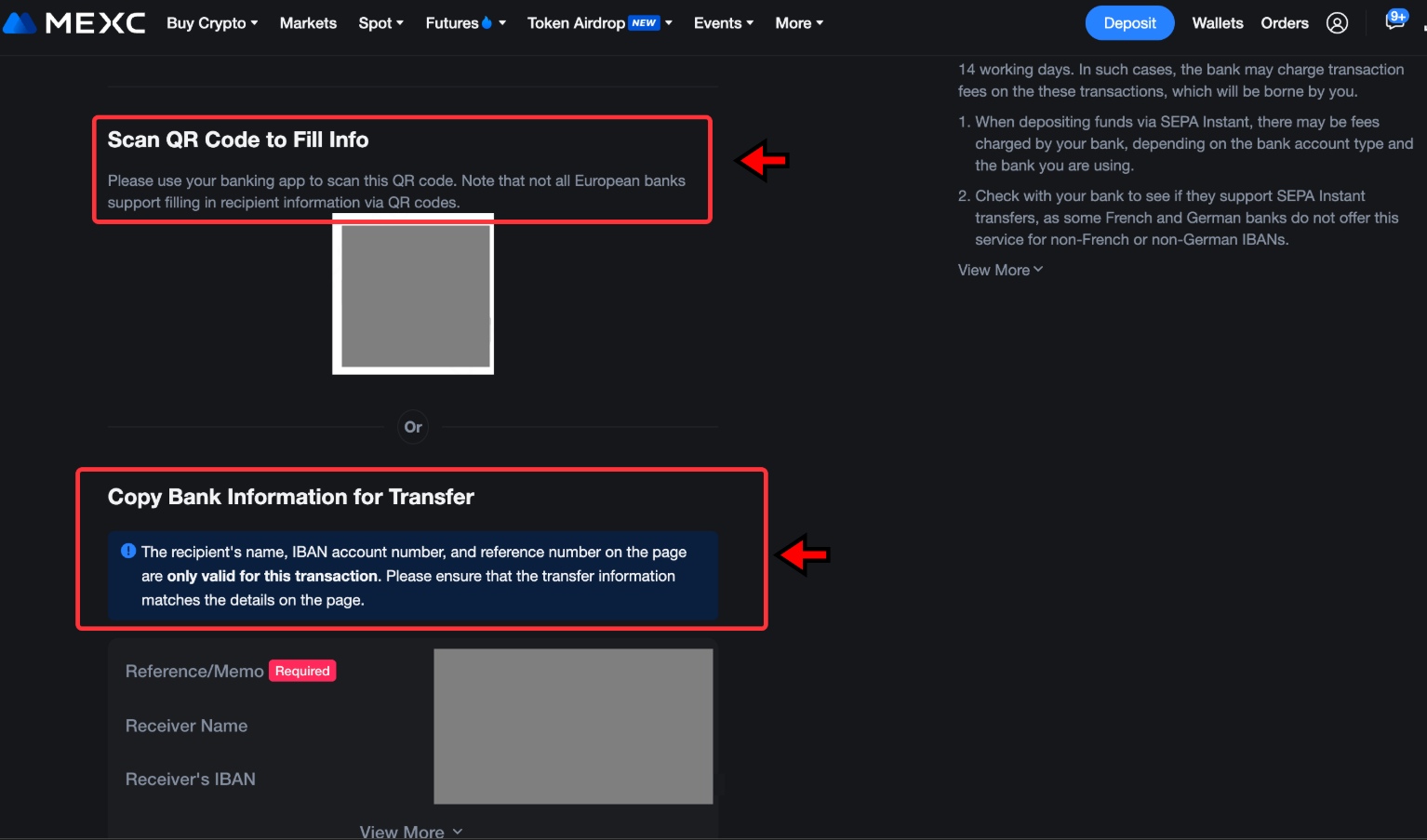
Task: Open the Spot dropdown
Action: 380,22
